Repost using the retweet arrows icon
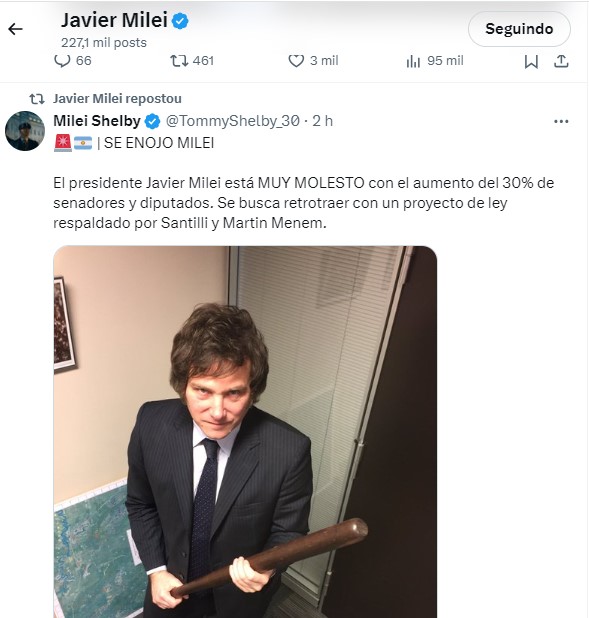 click(179, 61)
